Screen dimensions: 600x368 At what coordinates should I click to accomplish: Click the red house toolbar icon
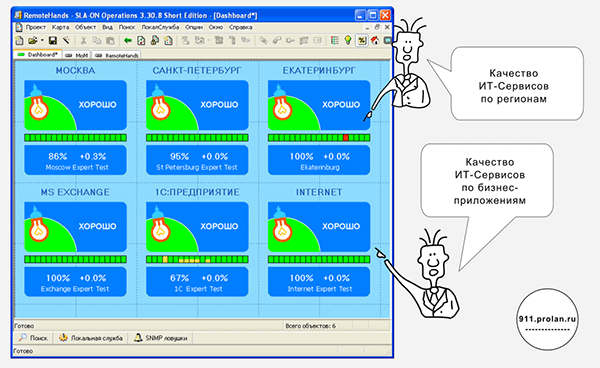(375, 40)
